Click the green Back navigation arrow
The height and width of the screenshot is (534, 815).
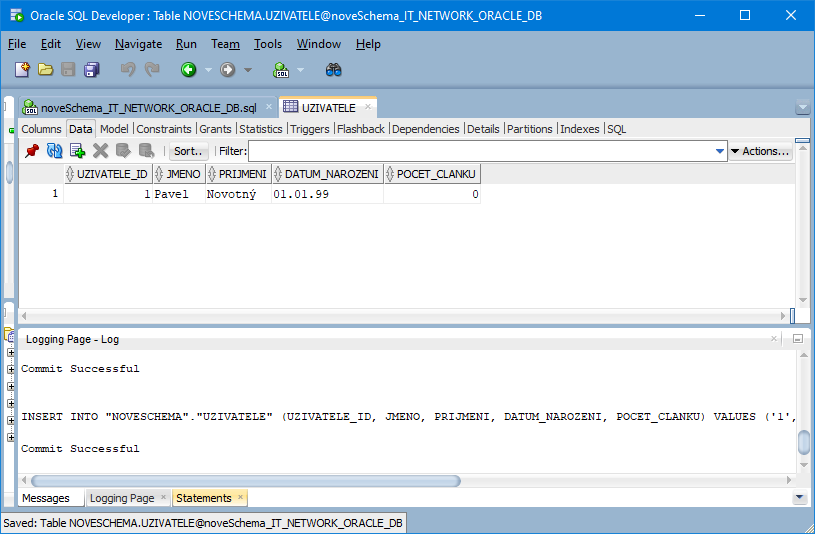(187, 70)
